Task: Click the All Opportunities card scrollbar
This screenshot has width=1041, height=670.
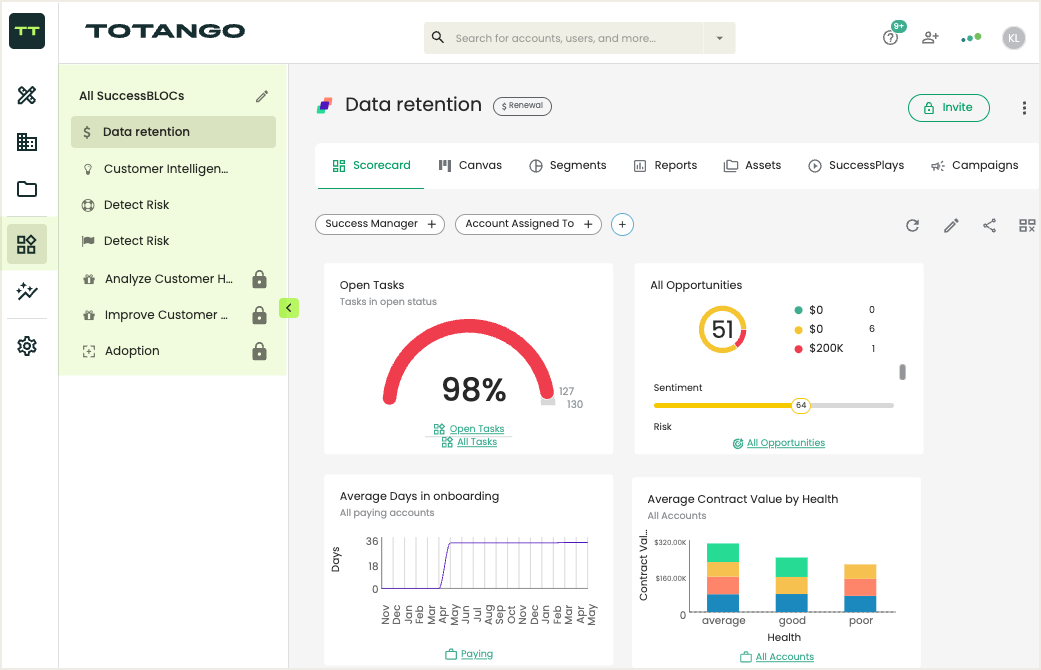Action: tap(902, 372)
